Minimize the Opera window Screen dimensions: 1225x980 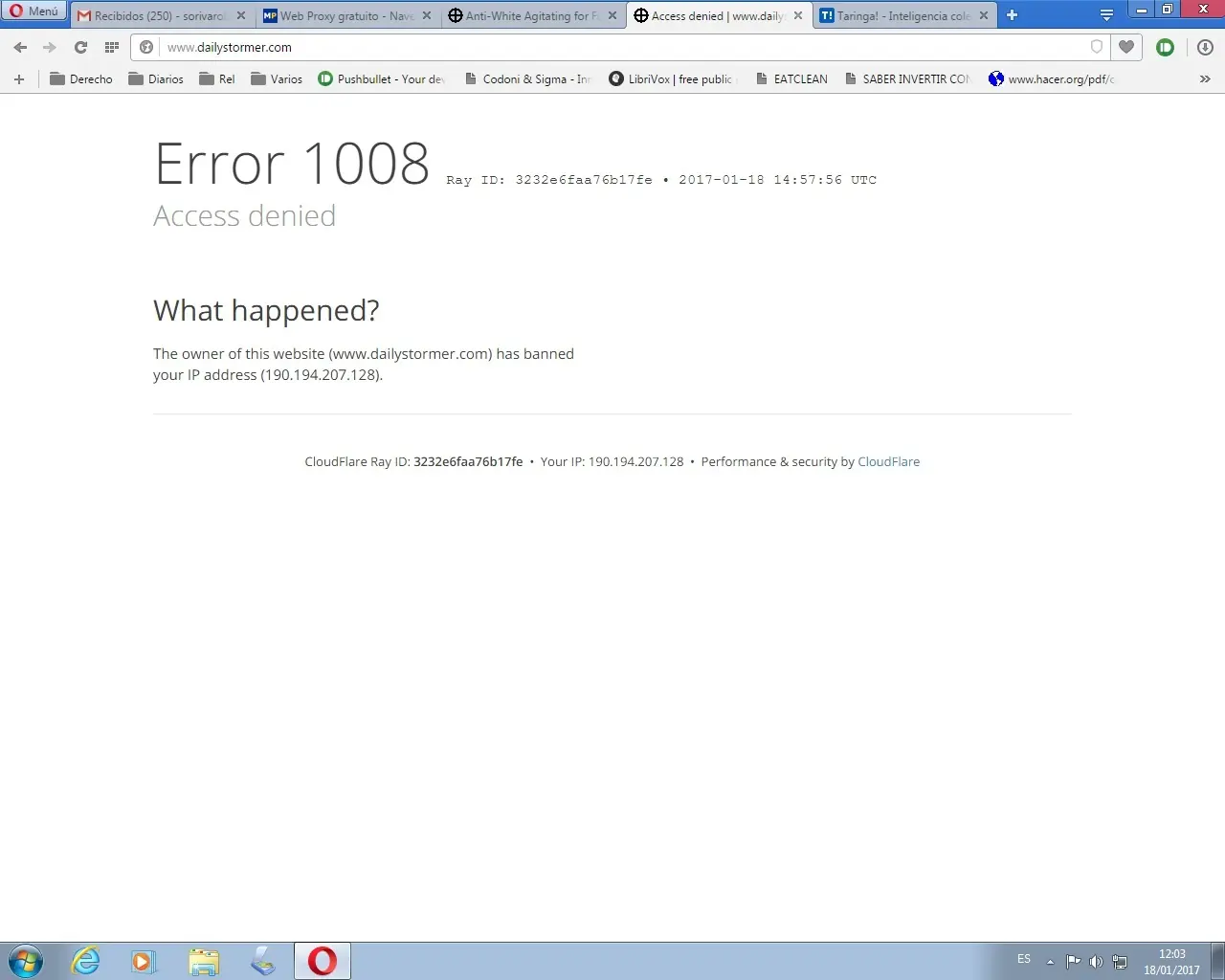[x=1142, y=10]
